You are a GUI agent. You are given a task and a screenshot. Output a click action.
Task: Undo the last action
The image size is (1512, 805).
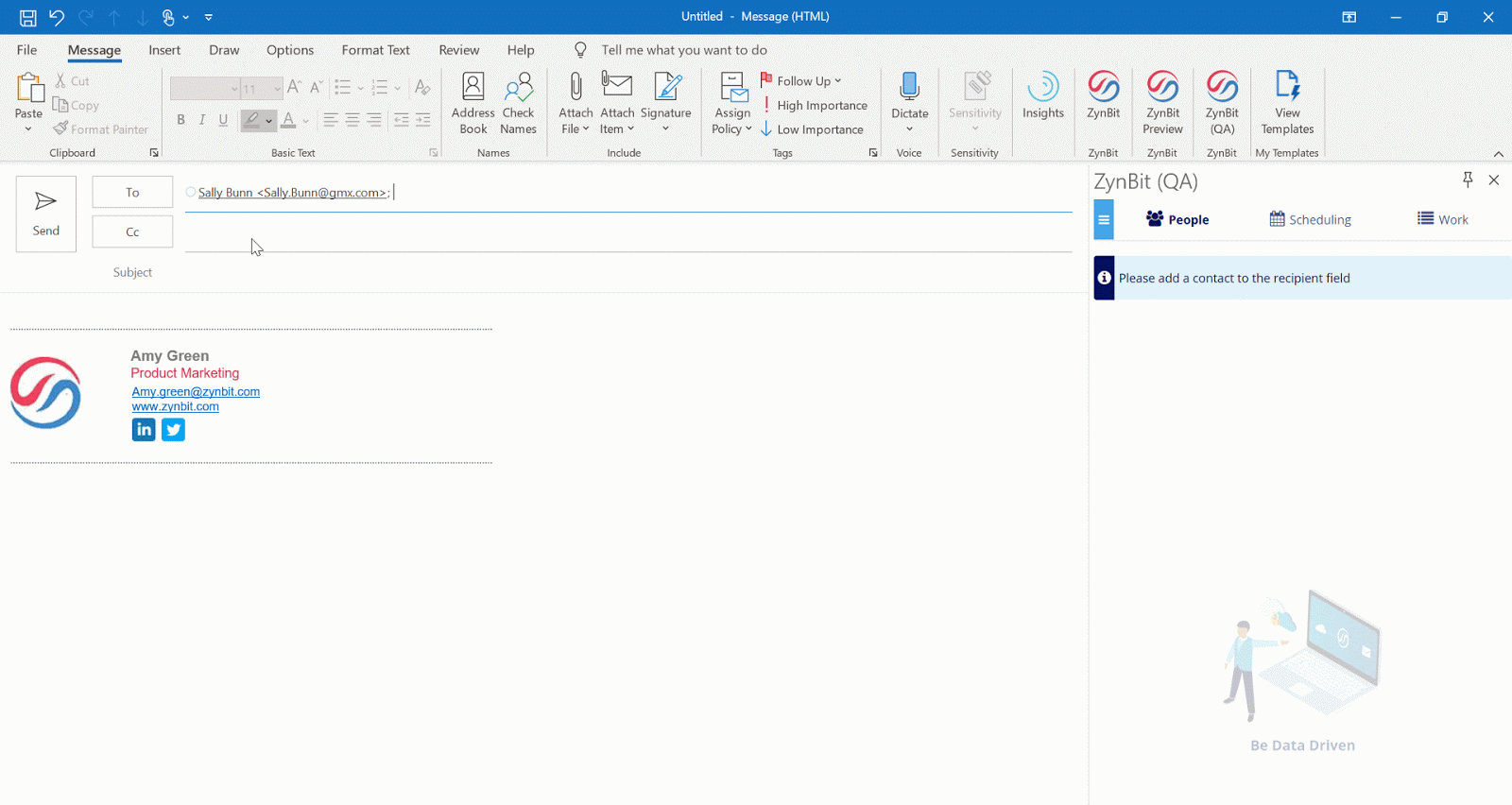point(57,17)
